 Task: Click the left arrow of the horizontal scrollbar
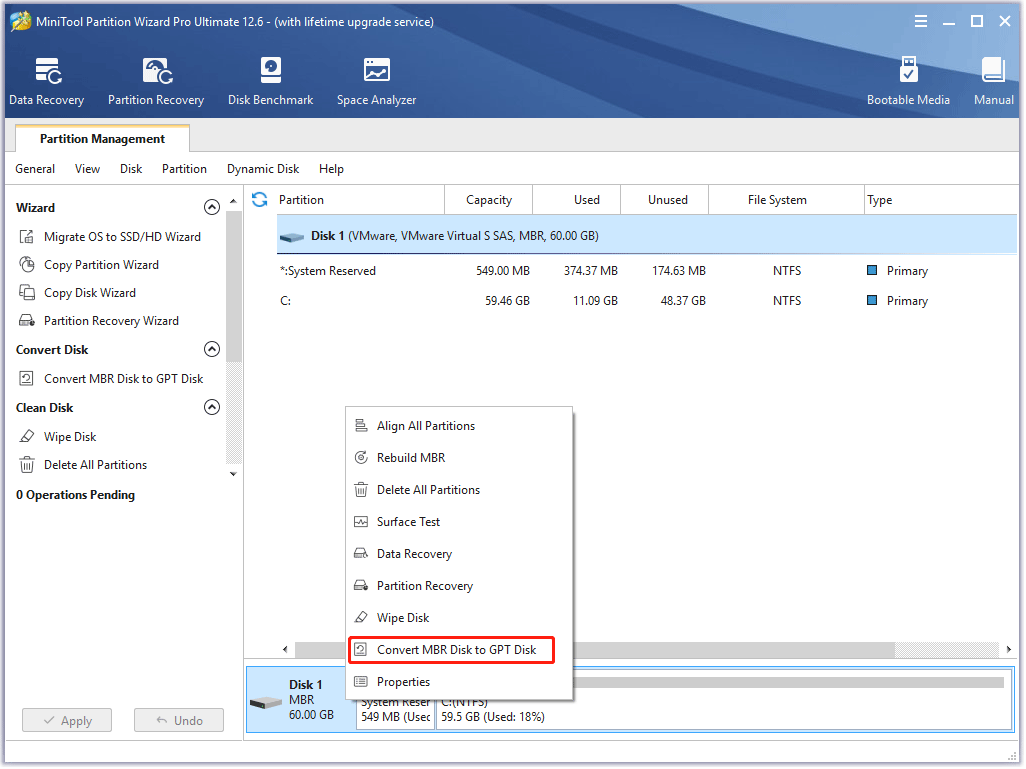(x=285, y=650)
